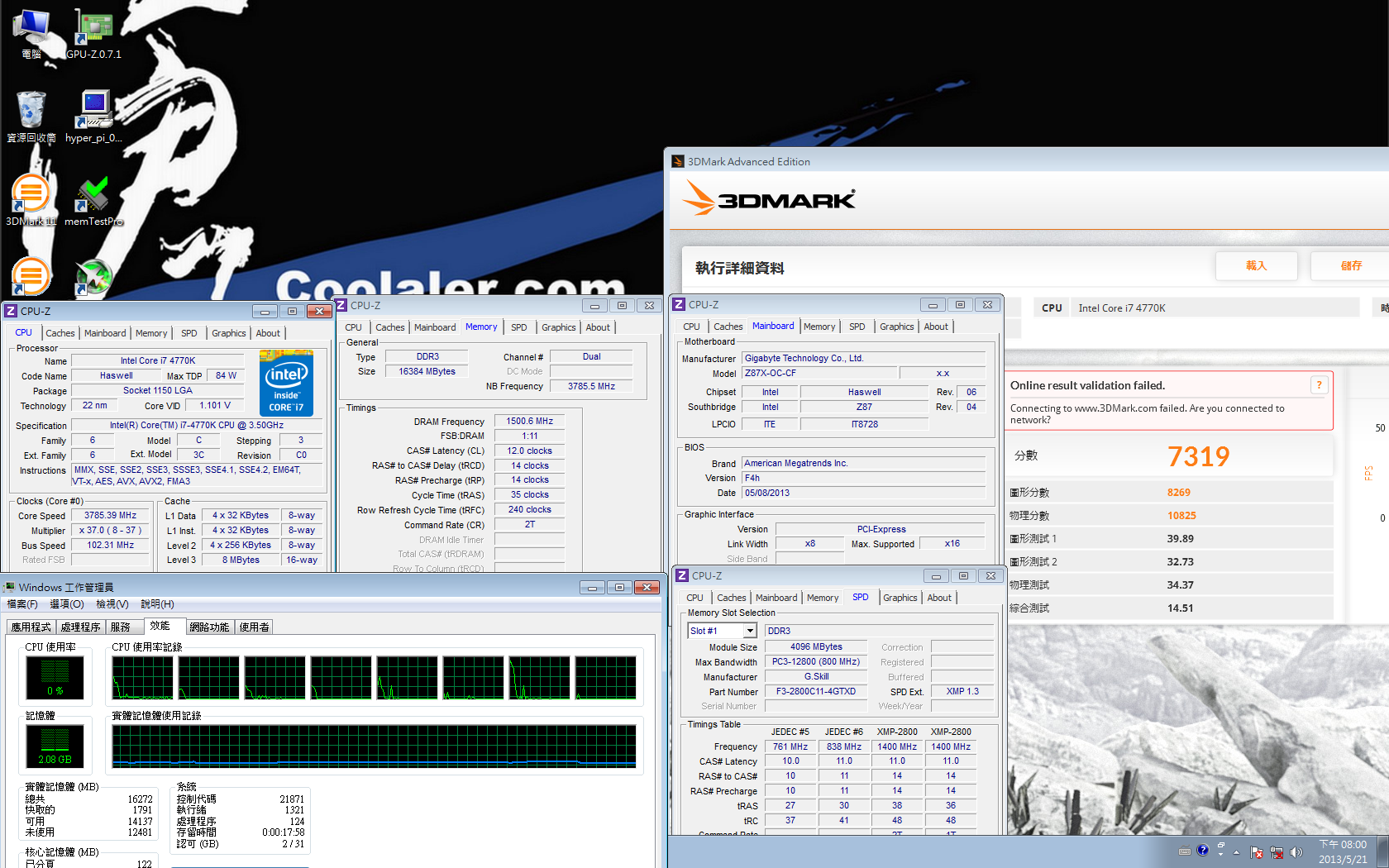Click the Z title bar icon of the CPU-Z Mainboard window
The image size is (1389, 868).
point(679,304)
